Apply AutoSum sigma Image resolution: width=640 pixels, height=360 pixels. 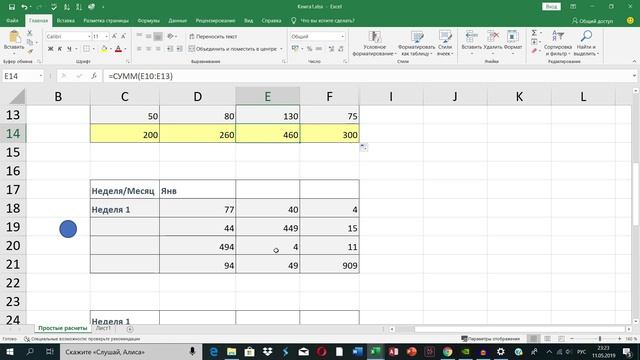click(534, 33)
